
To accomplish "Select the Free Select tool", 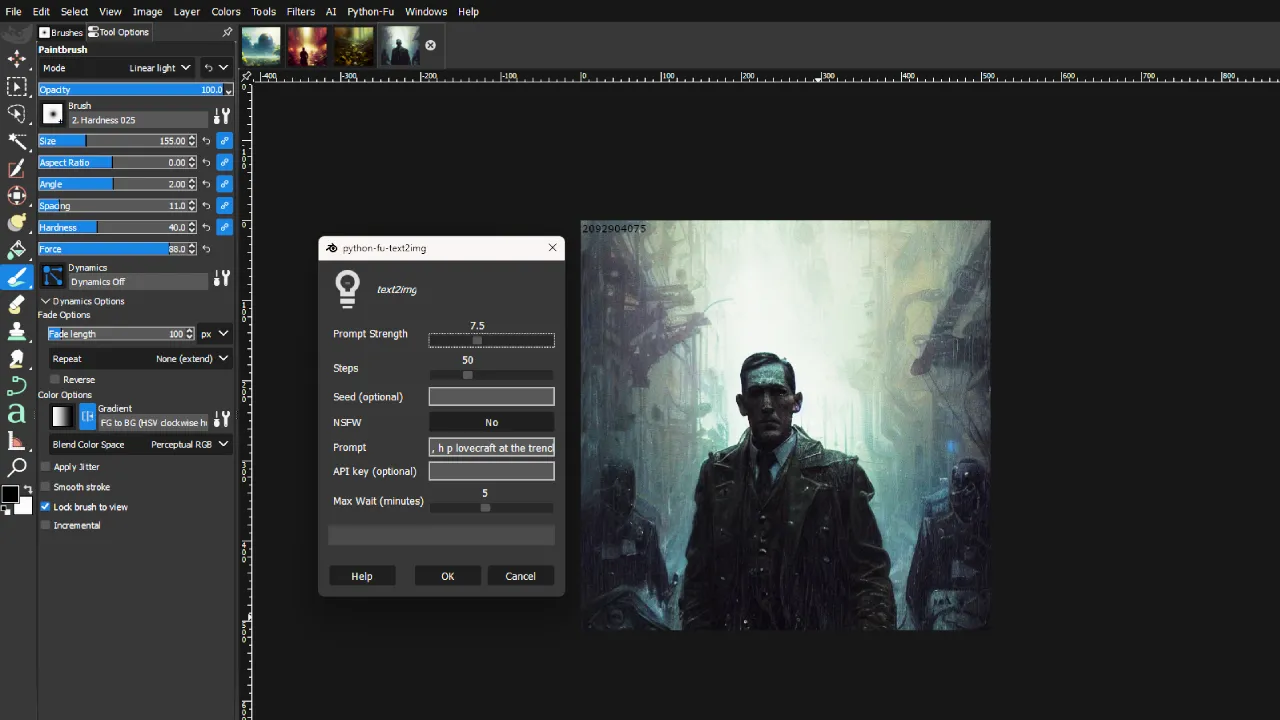I will 16,112.
